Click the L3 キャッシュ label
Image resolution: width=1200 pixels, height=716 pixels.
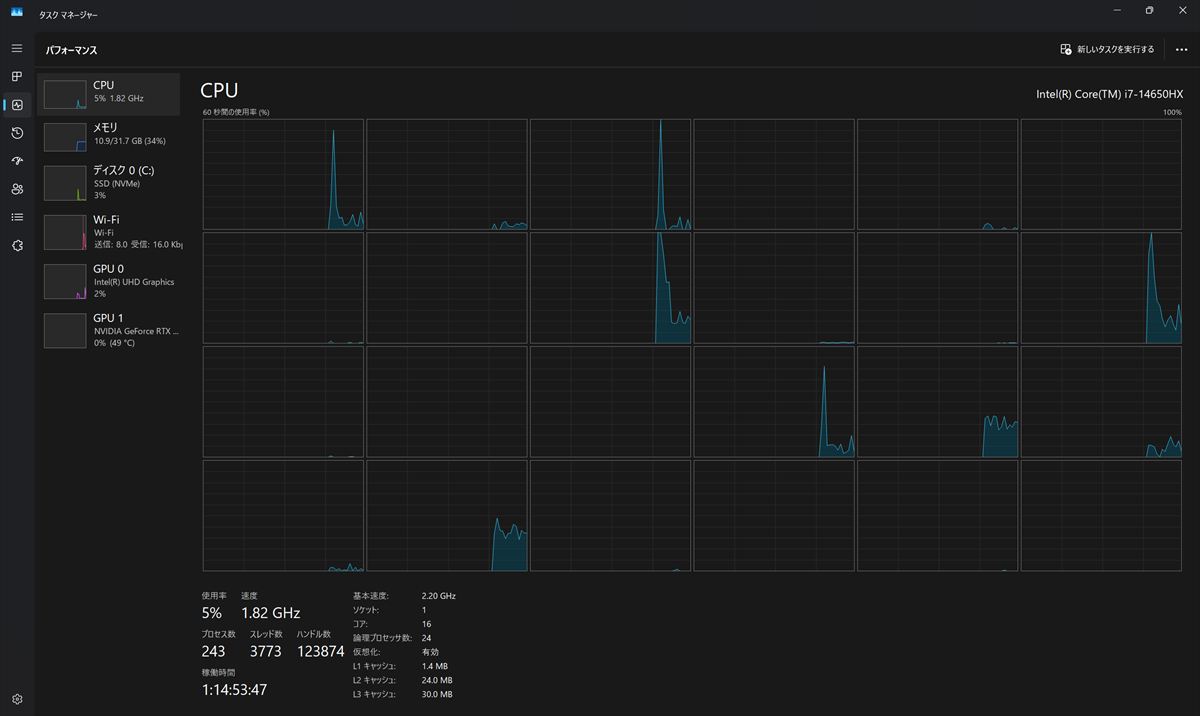[x=373, y=694]
